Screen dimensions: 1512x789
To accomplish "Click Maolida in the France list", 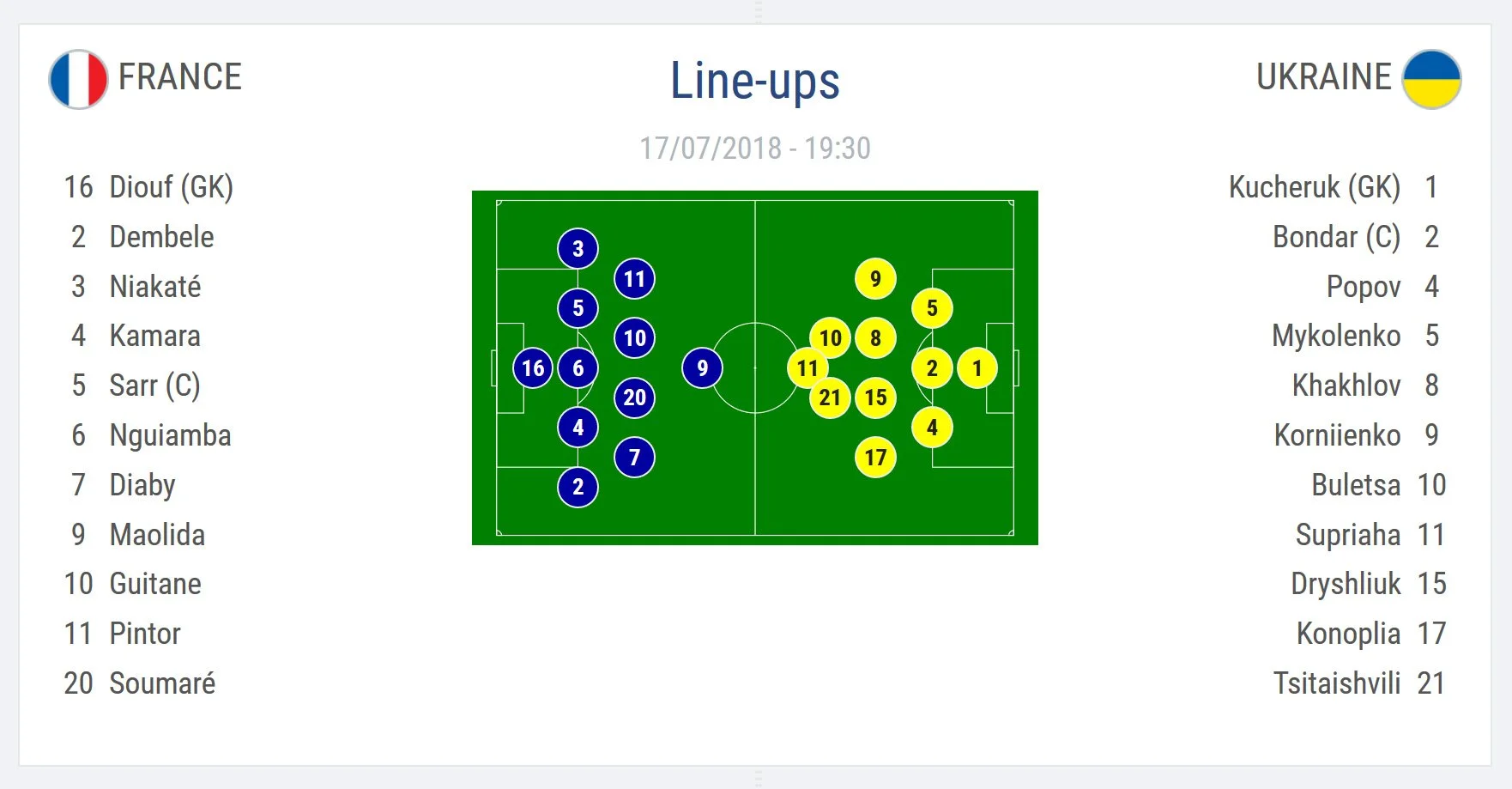I will coord(157,535).
